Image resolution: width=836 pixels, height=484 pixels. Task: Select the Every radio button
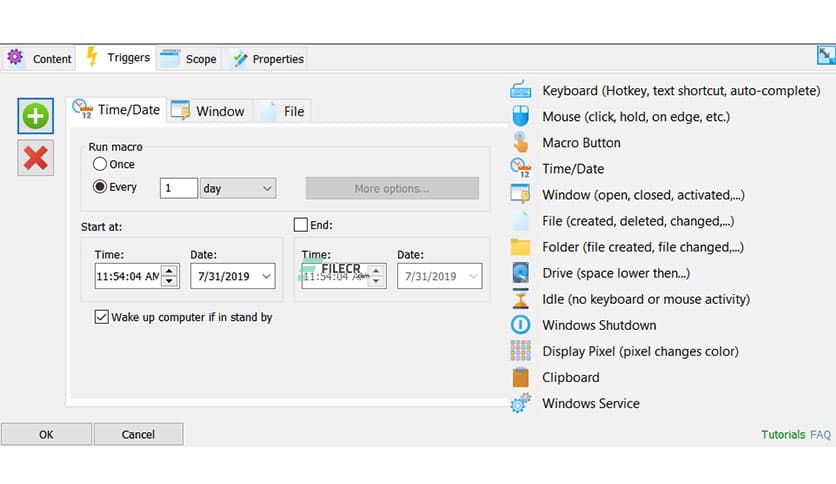click(100, 187)
